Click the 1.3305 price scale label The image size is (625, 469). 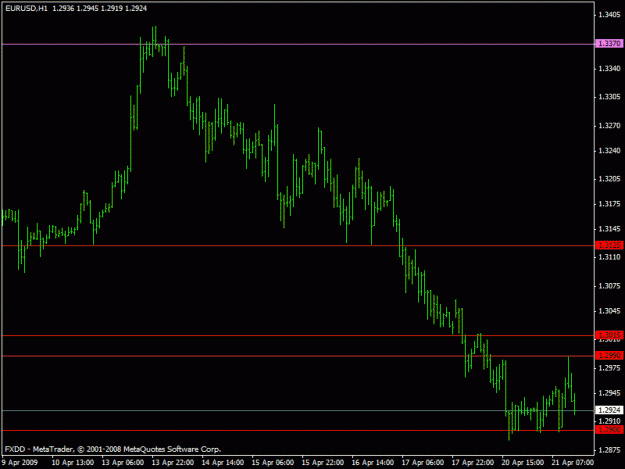(609, 97)
